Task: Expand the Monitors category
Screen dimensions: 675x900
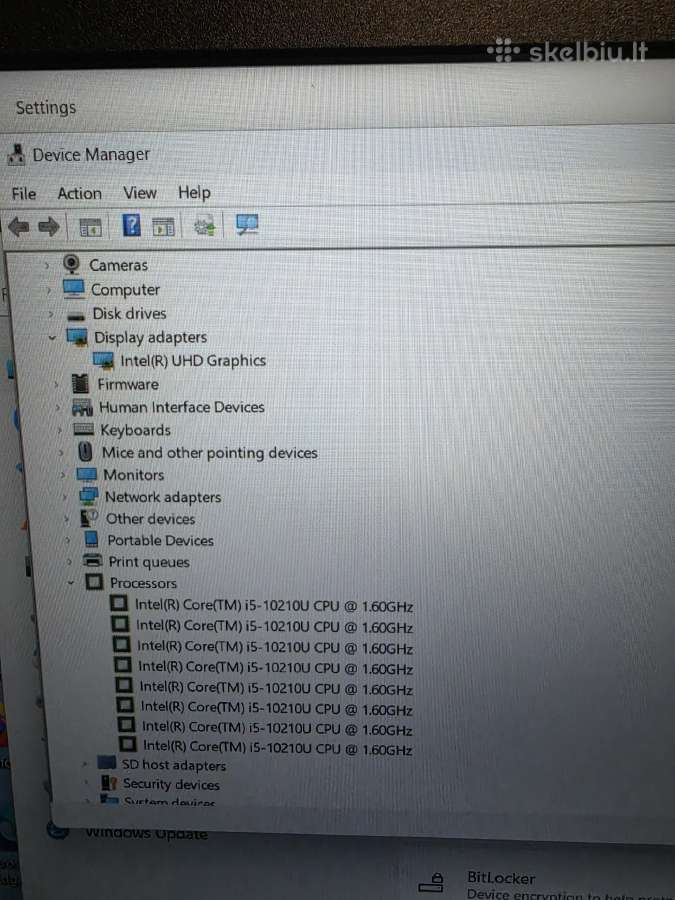Action: point(63,475)
